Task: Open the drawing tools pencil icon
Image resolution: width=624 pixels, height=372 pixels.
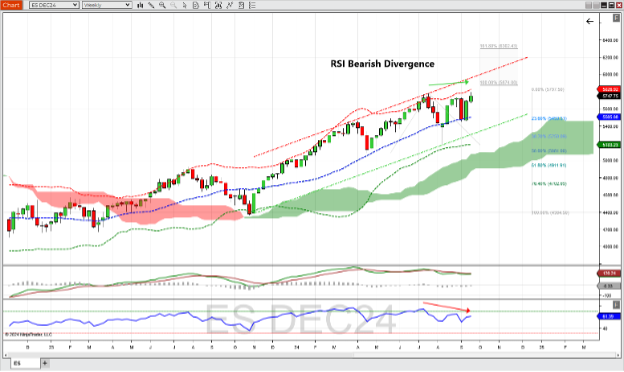Action: pos(151,5)
